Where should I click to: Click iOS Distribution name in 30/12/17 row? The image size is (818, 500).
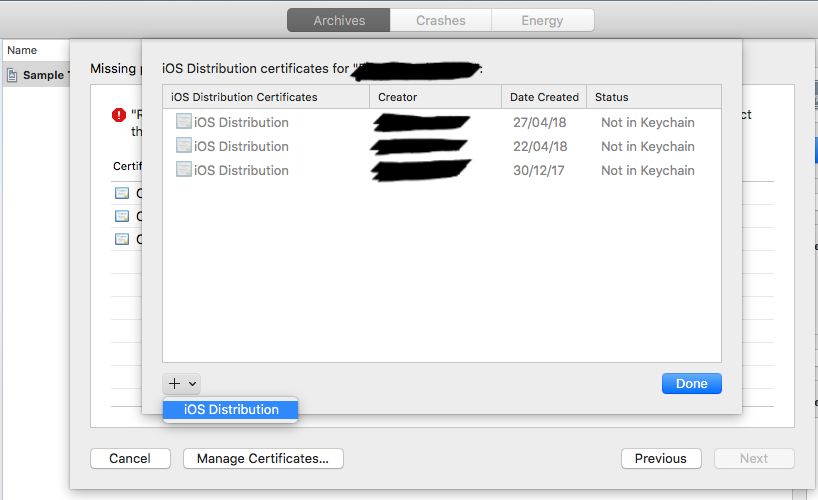pyautogui.click(x=241, y=170)
